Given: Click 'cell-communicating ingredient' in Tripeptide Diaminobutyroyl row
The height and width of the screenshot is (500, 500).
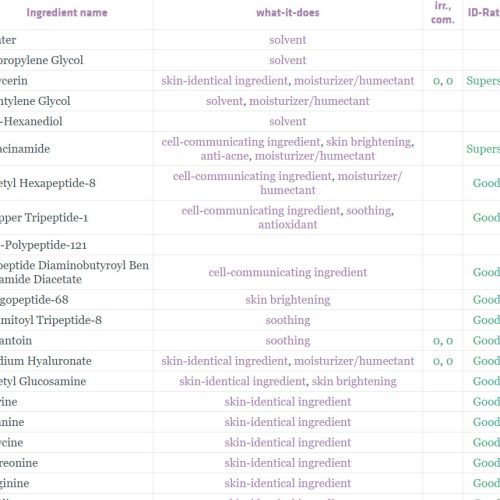Looking at the screenshot, I should (288, 272).
